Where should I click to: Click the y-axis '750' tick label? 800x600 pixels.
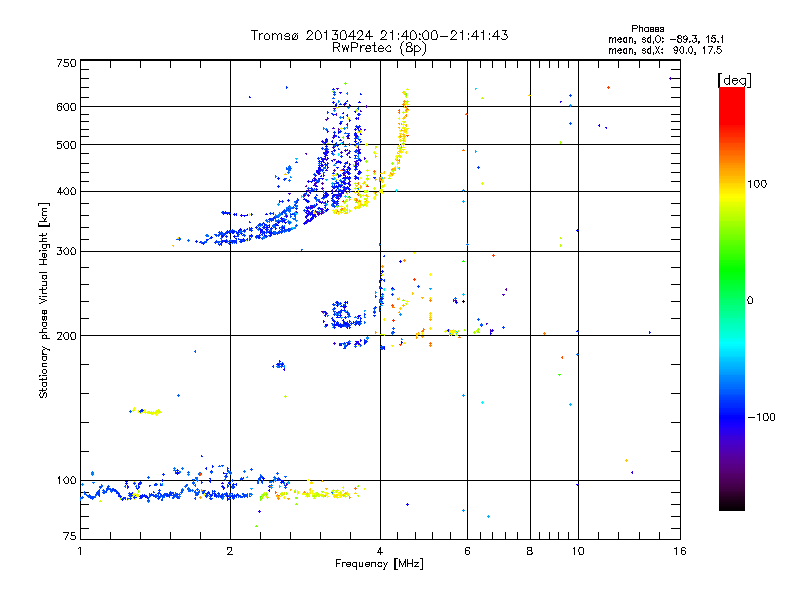coord(67,63)
